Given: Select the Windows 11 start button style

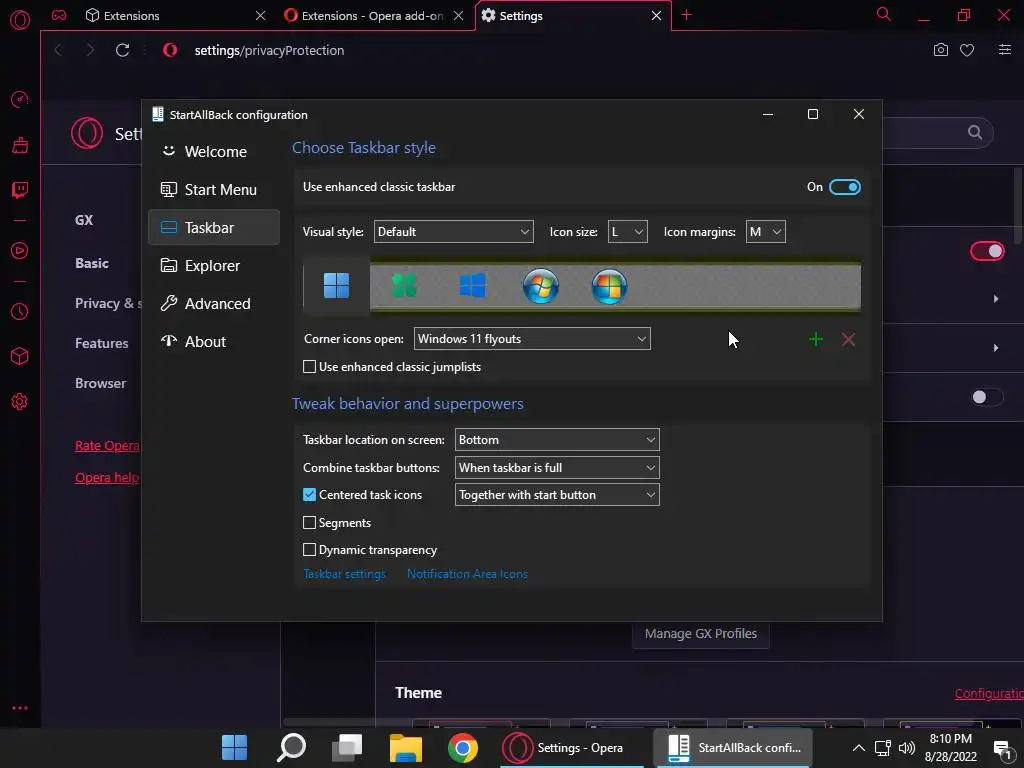Looking at the screenshot, I should [x=336, y=285].
